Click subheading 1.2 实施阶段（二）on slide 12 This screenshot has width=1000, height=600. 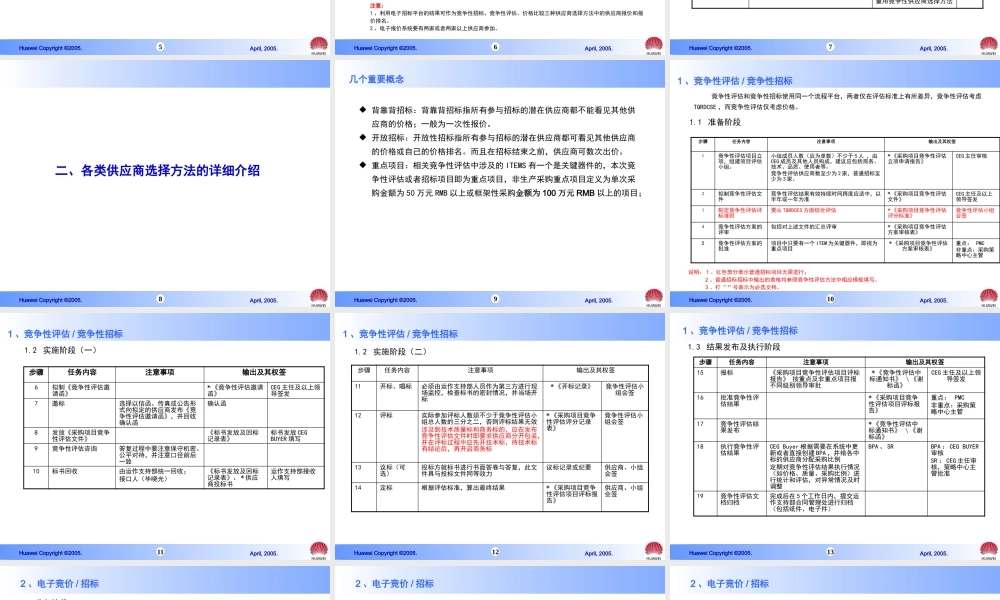pos(390,351)
